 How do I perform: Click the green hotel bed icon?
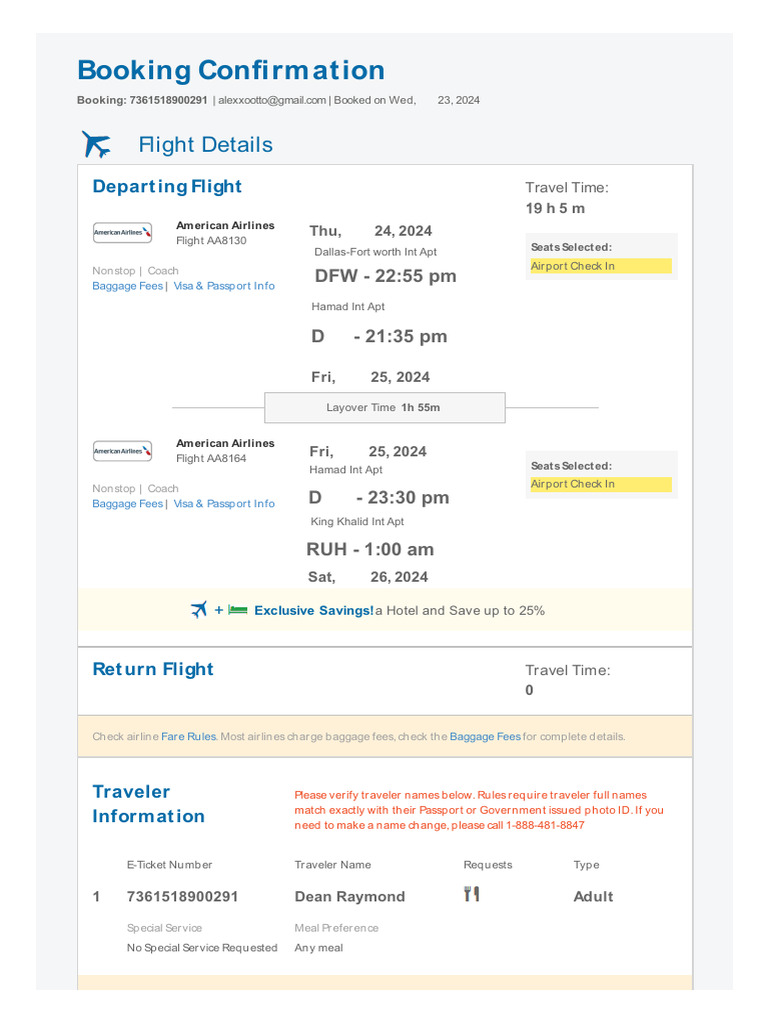click(238, 610)
